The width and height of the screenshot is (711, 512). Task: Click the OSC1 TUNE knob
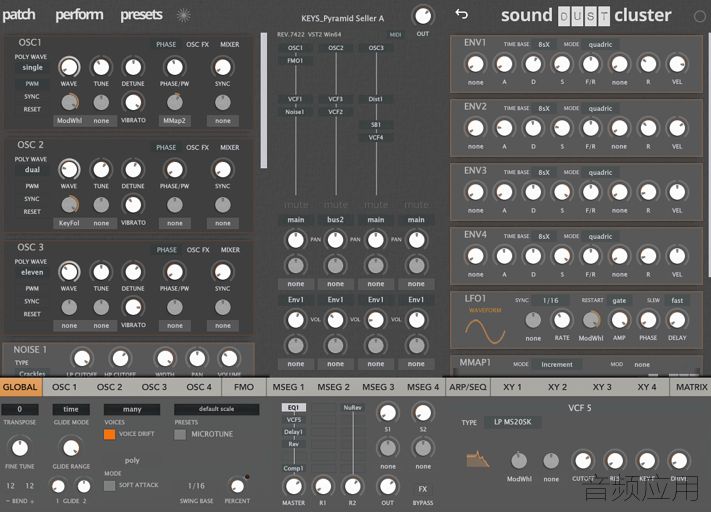click(x=101, y=67)
